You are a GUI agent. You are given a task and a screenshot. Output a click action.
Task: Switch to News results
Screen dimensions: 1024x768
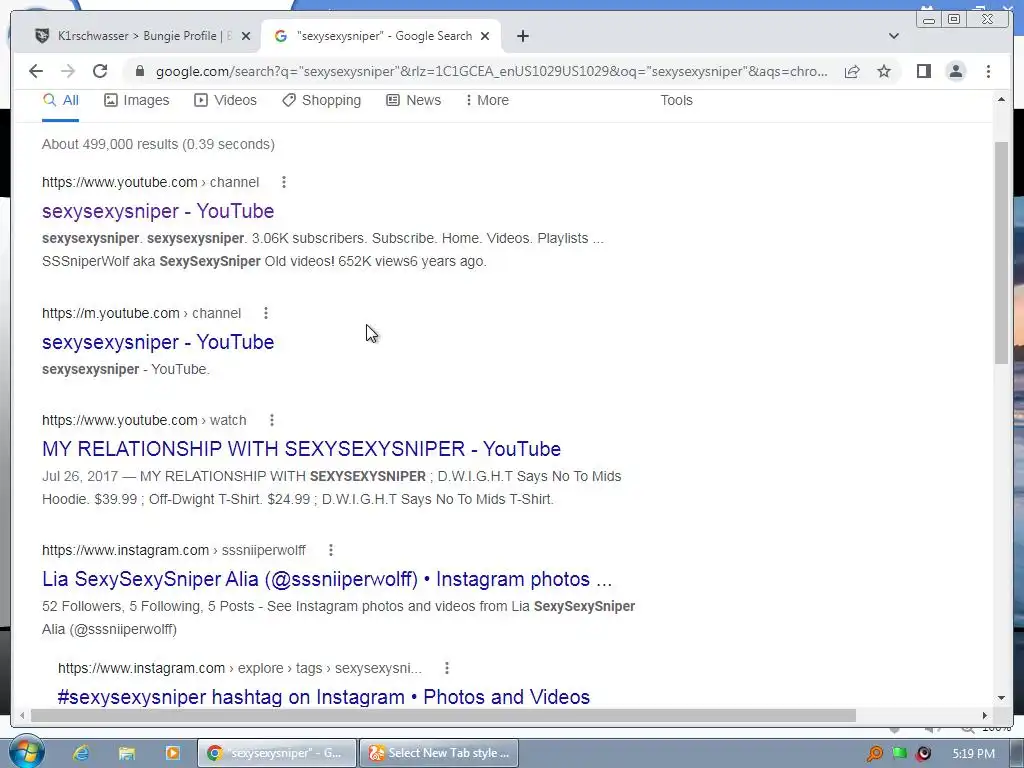click(413, 101)
